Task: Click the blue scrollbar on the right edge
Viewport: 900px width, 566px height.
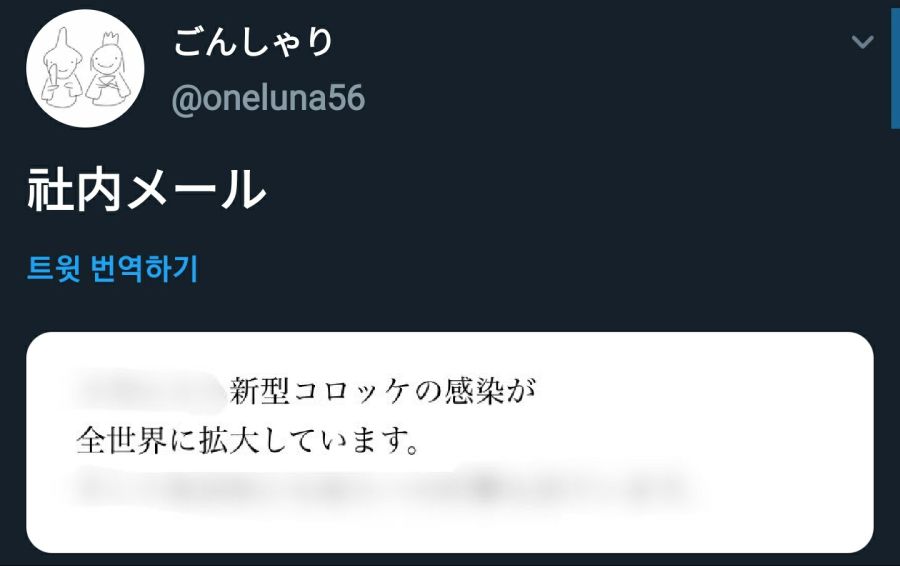Action: click(894, 66)
